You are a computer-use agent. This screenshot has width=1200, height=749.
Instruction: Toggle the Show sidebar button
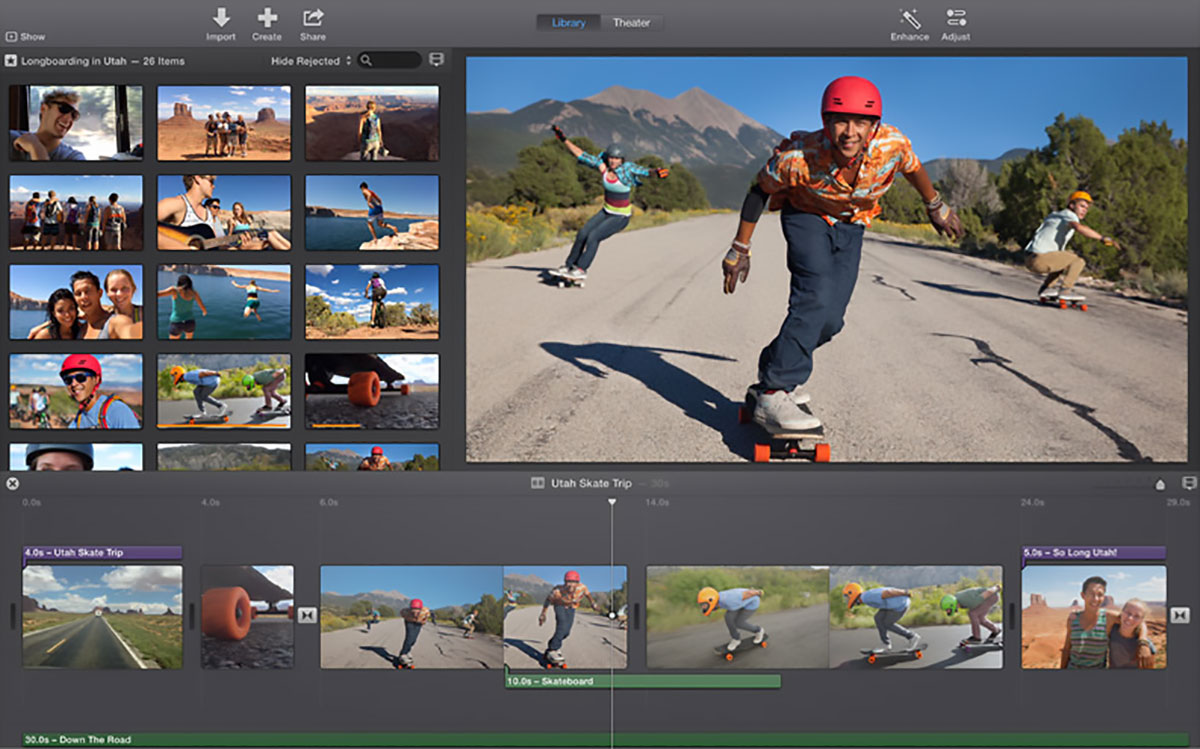25,37
